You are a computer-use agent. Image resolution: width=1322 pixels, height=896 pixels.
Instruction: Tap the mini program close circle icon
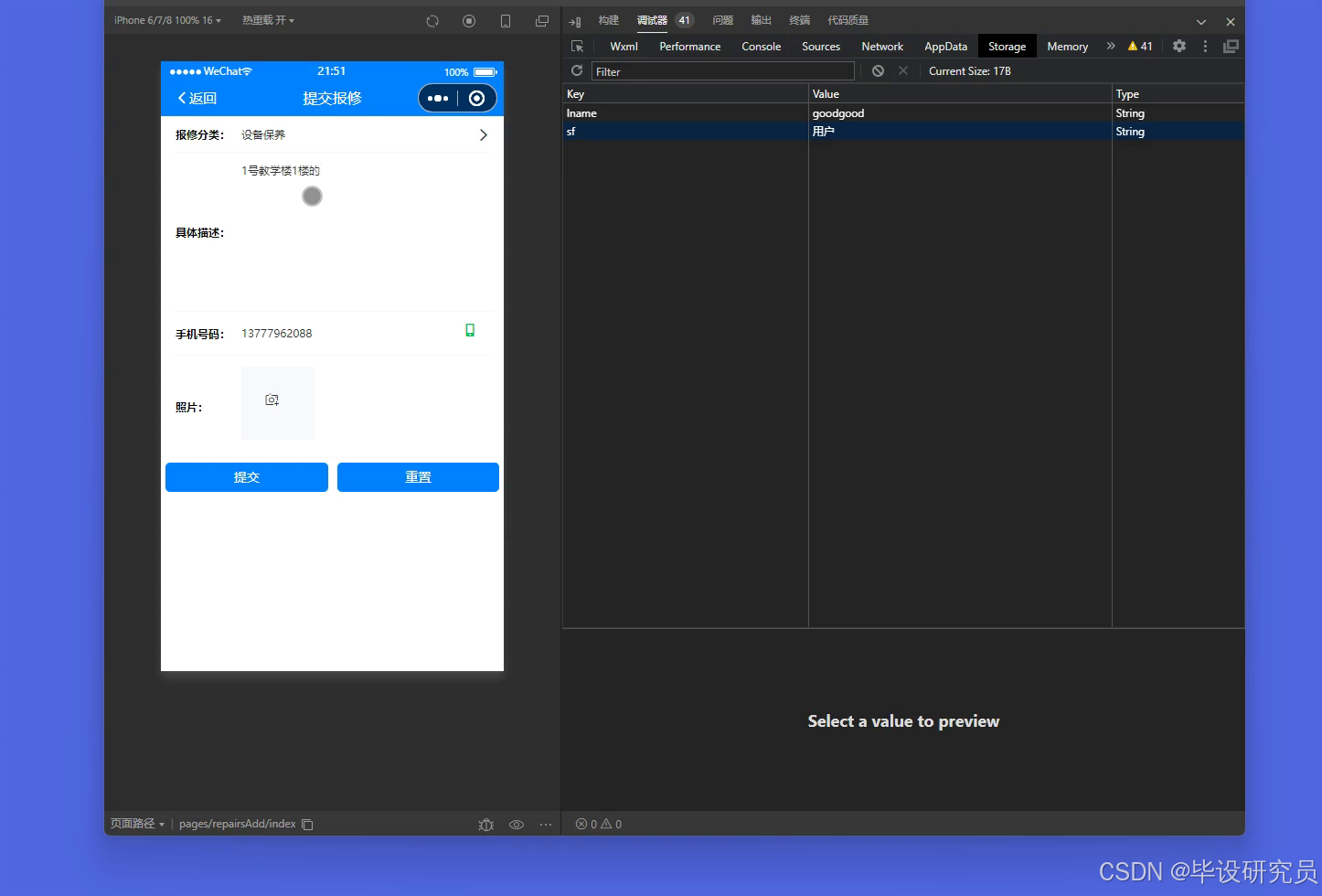click(476, 98)
